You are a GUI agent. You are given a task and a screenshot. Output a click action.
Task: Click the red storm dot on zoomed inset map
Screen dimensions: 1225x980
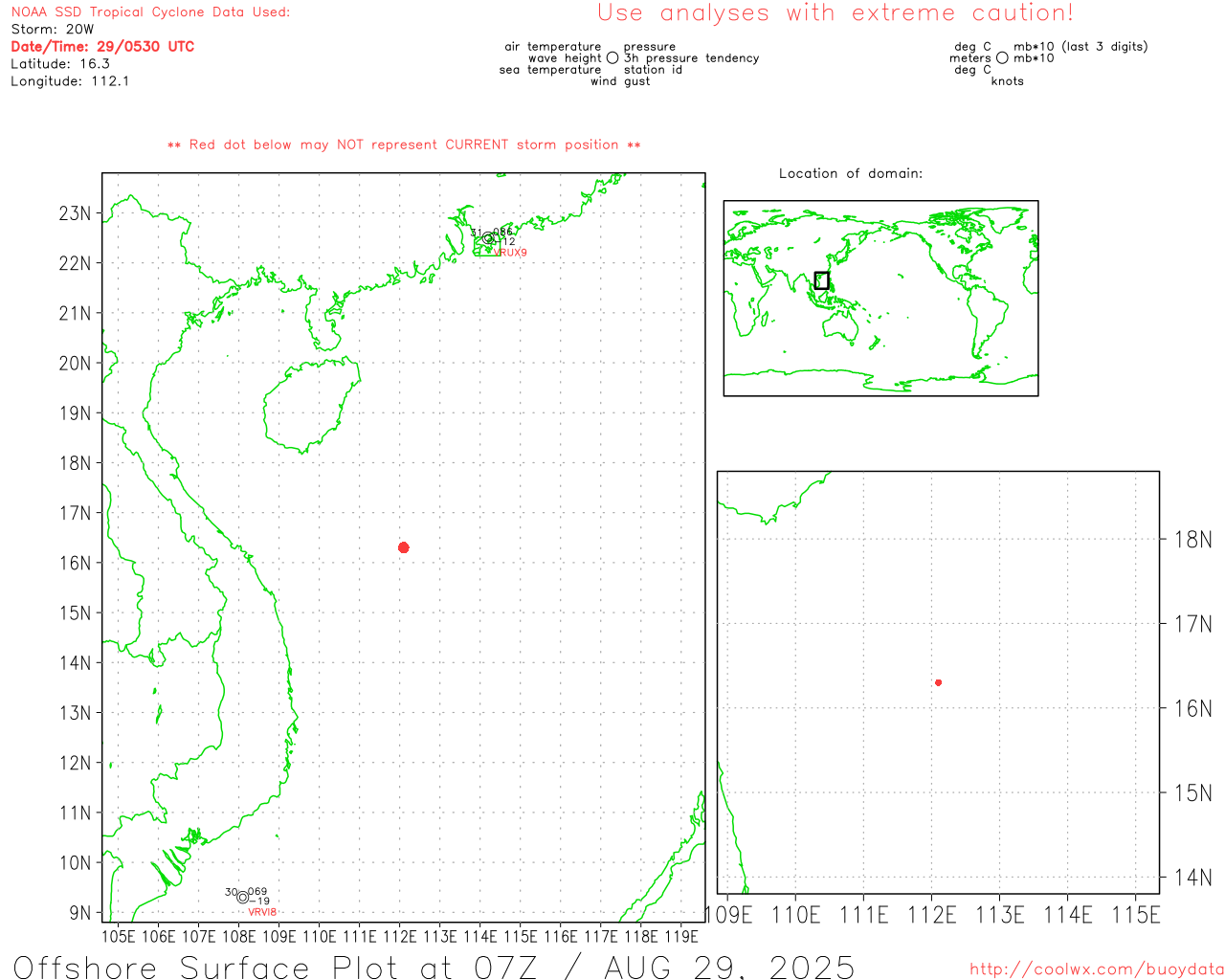tap(939, 682)
